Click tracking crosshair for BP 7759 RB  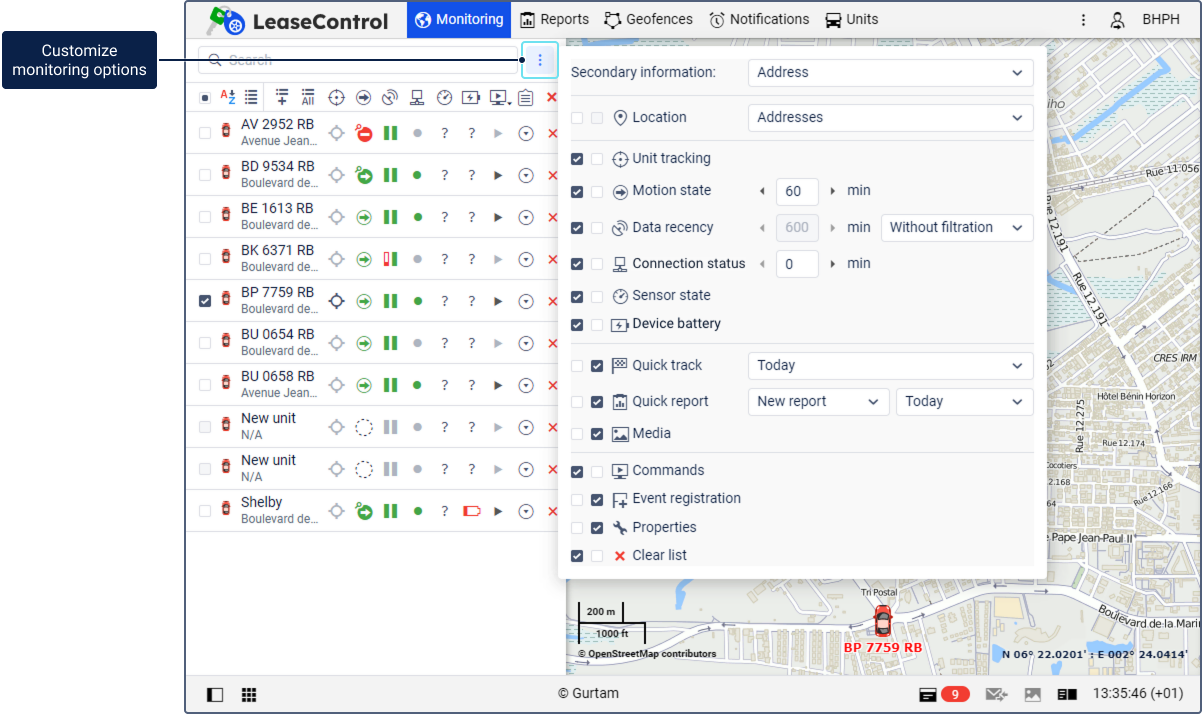[x=337, y=301]
